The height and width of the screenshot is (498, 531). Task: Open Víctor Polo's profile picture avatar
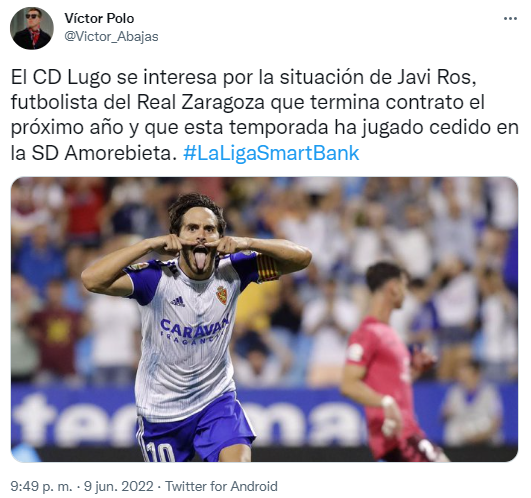(x=32, y=28)
